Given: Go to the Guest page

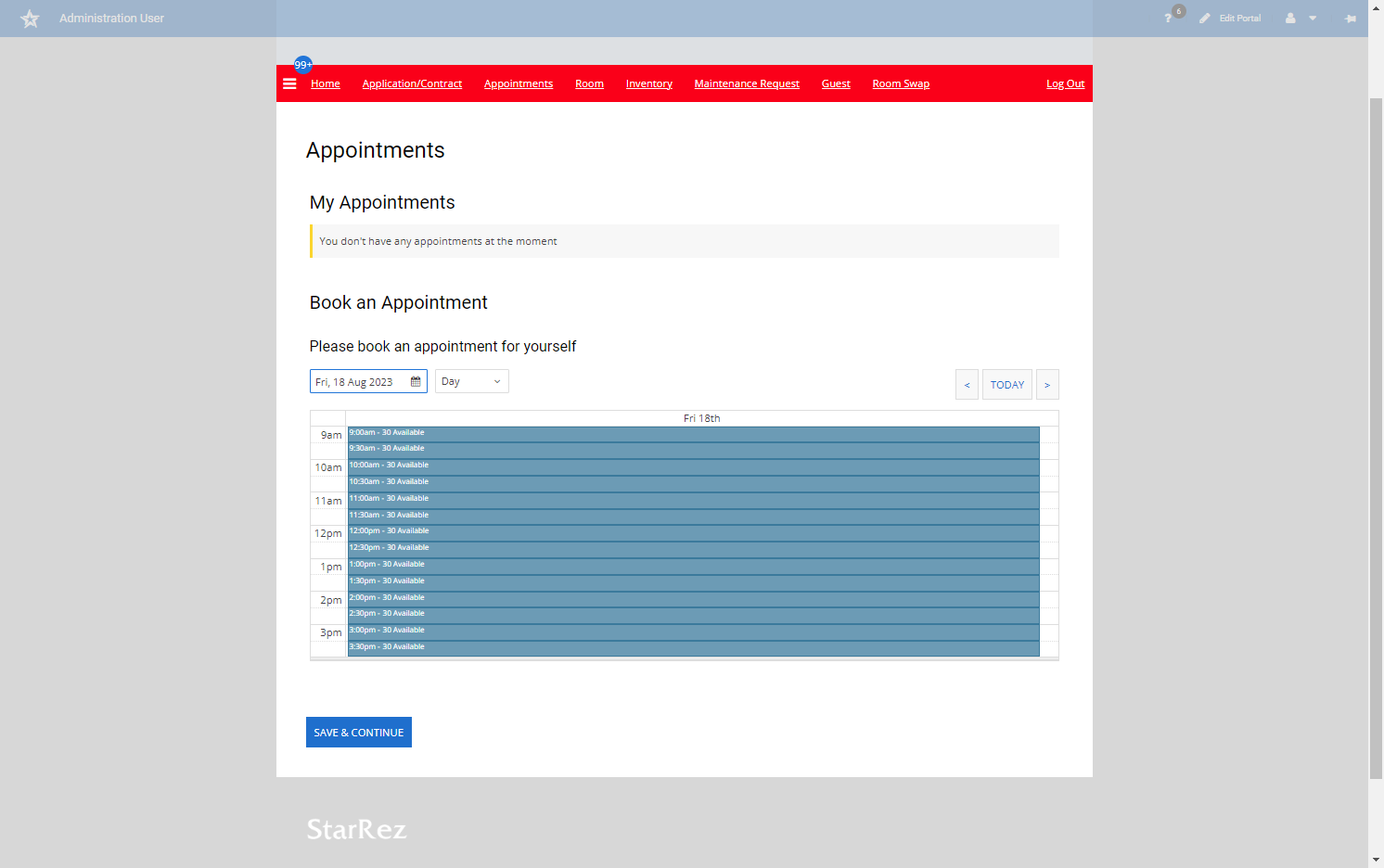Looking at the screenshot, I should [x=836, y=83].
